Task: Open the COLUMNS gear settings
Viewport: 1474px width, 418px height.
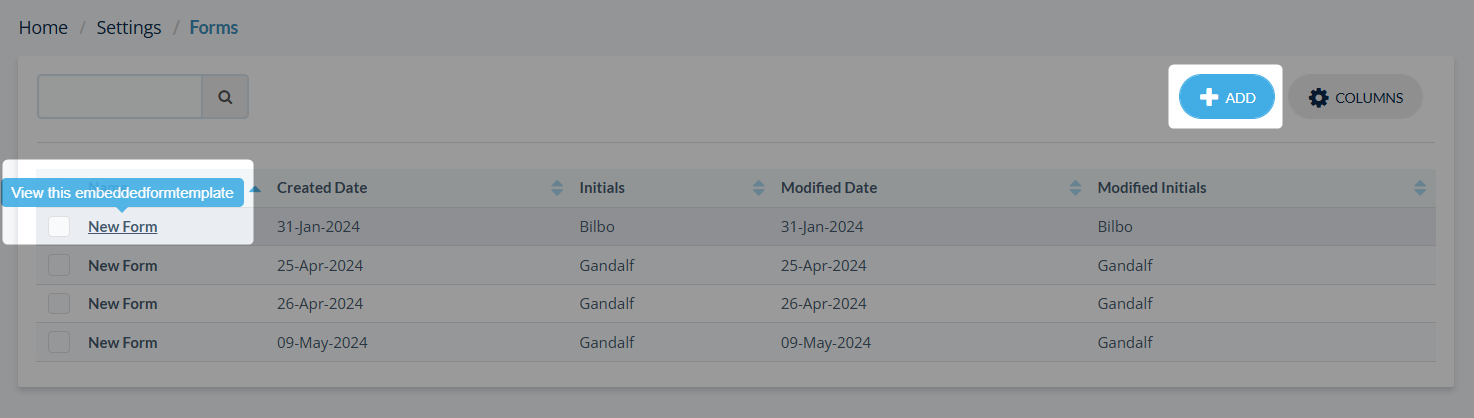Action: tap(1355, 97)
